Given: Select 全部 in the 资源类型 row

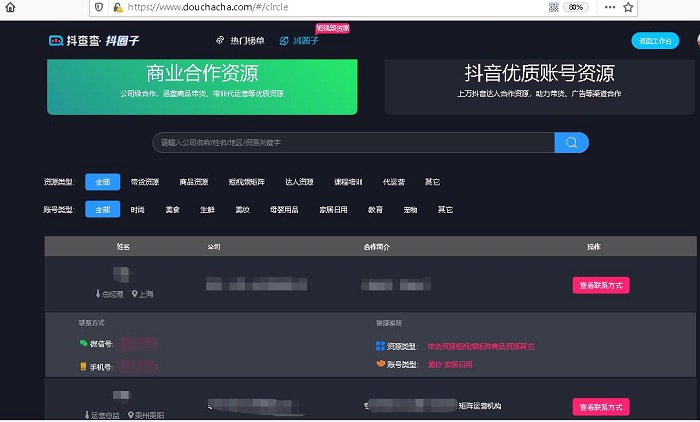Looking at the screenshot, I should point(103,182).
